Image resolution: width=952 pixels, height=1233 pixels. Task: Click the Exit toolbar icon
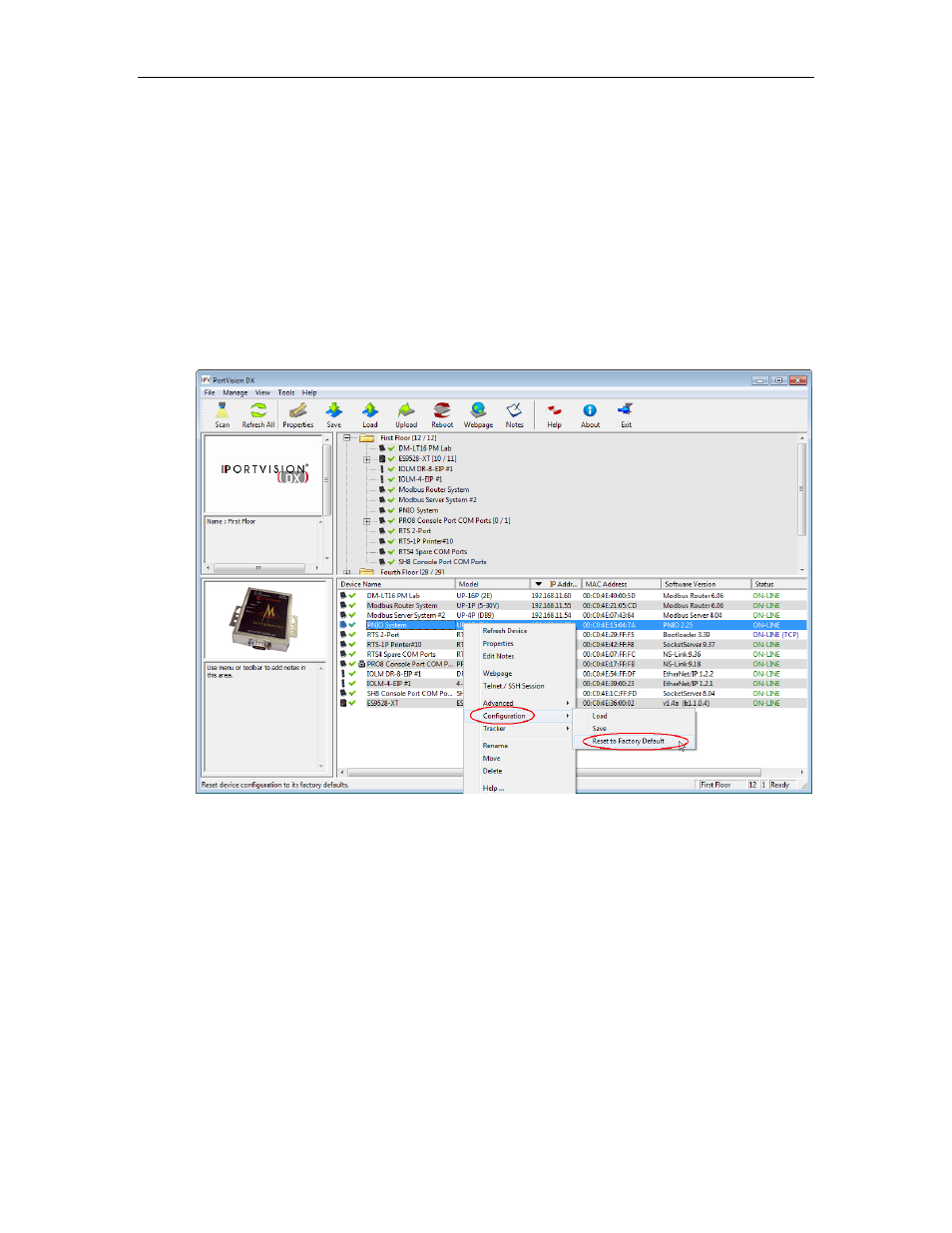point(626,410)
